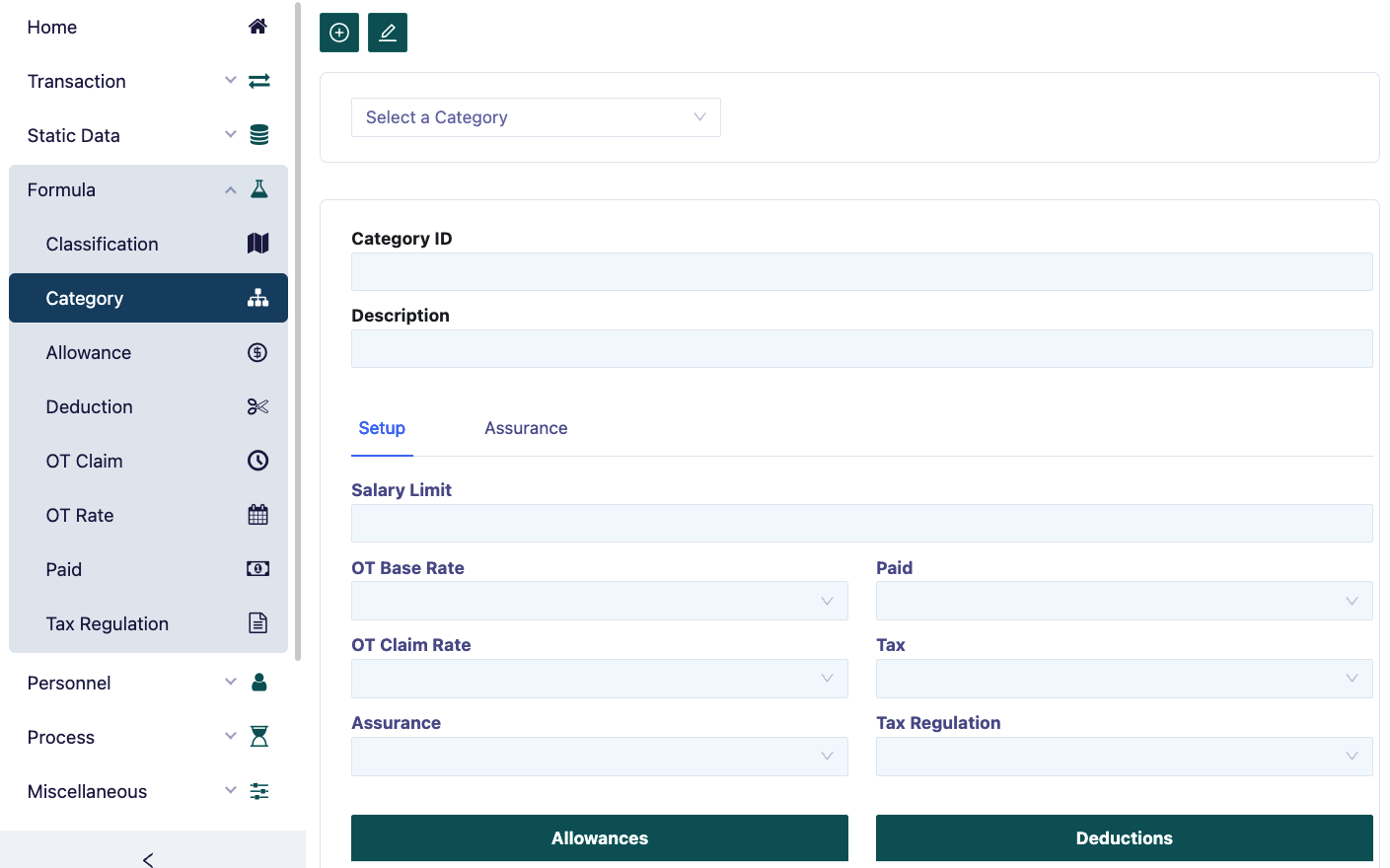Open the OT Base Rate dropdown
The image size is (1390, 868).
point(599,601)
